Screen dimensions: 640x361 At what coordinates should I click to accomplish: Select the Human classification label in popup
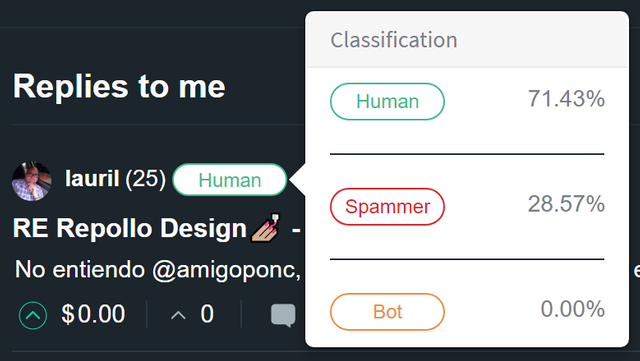click(387, 101)
